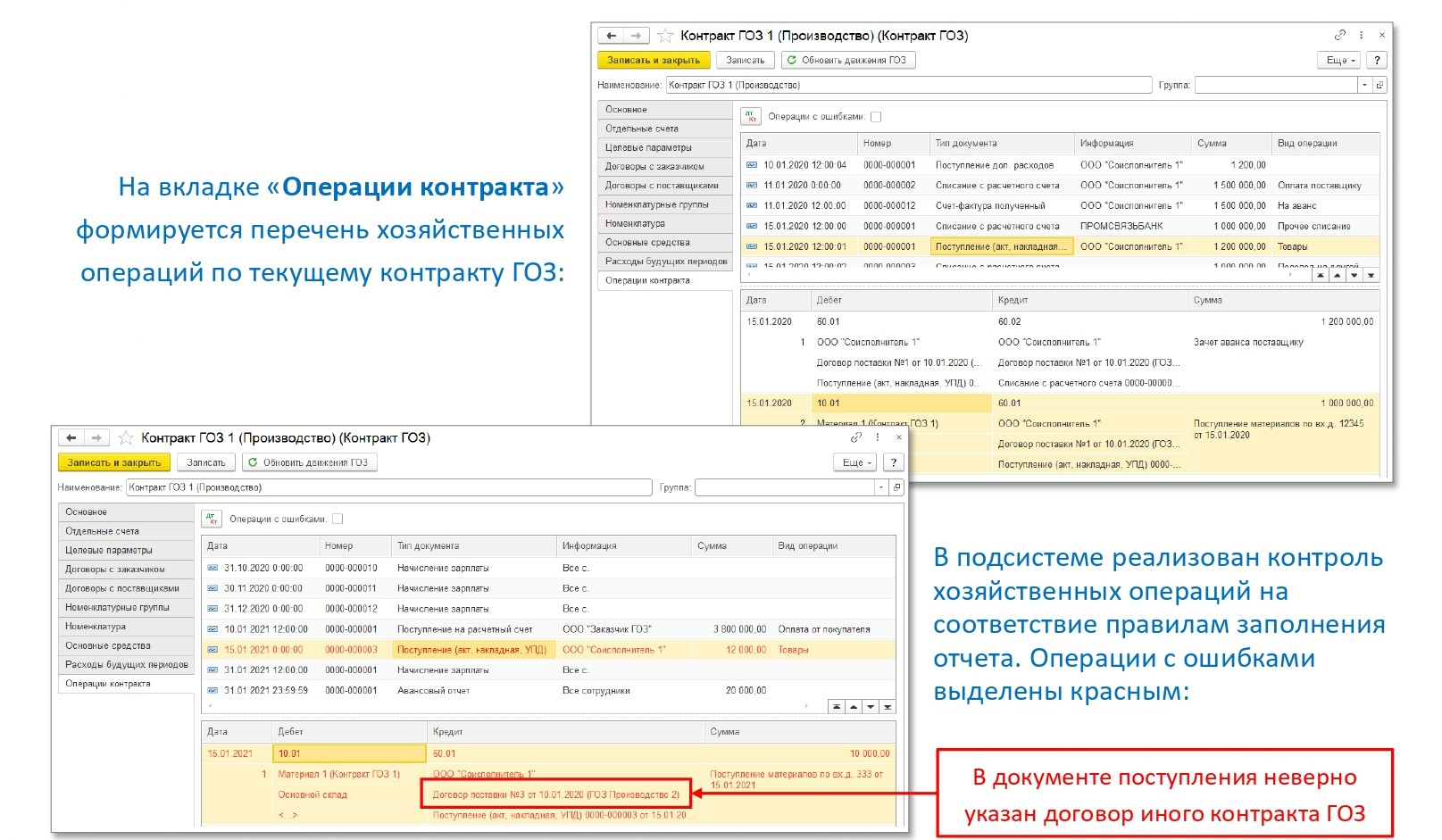Open Основное tab in upper window
Viewport: 1442px width, 840px height.
[x=665, y=109]
